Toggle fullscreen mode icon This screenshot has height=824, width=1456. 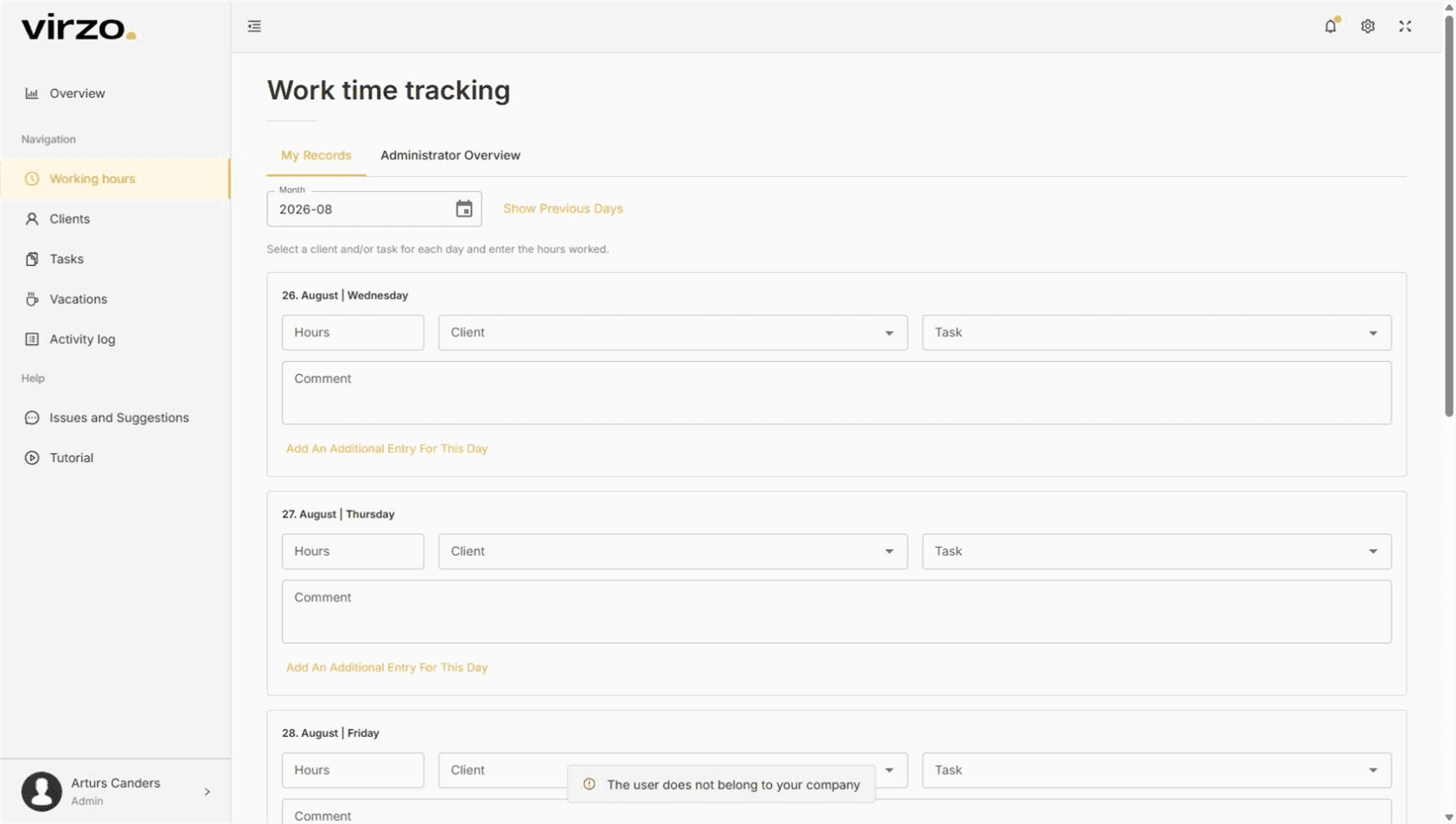1405,26
